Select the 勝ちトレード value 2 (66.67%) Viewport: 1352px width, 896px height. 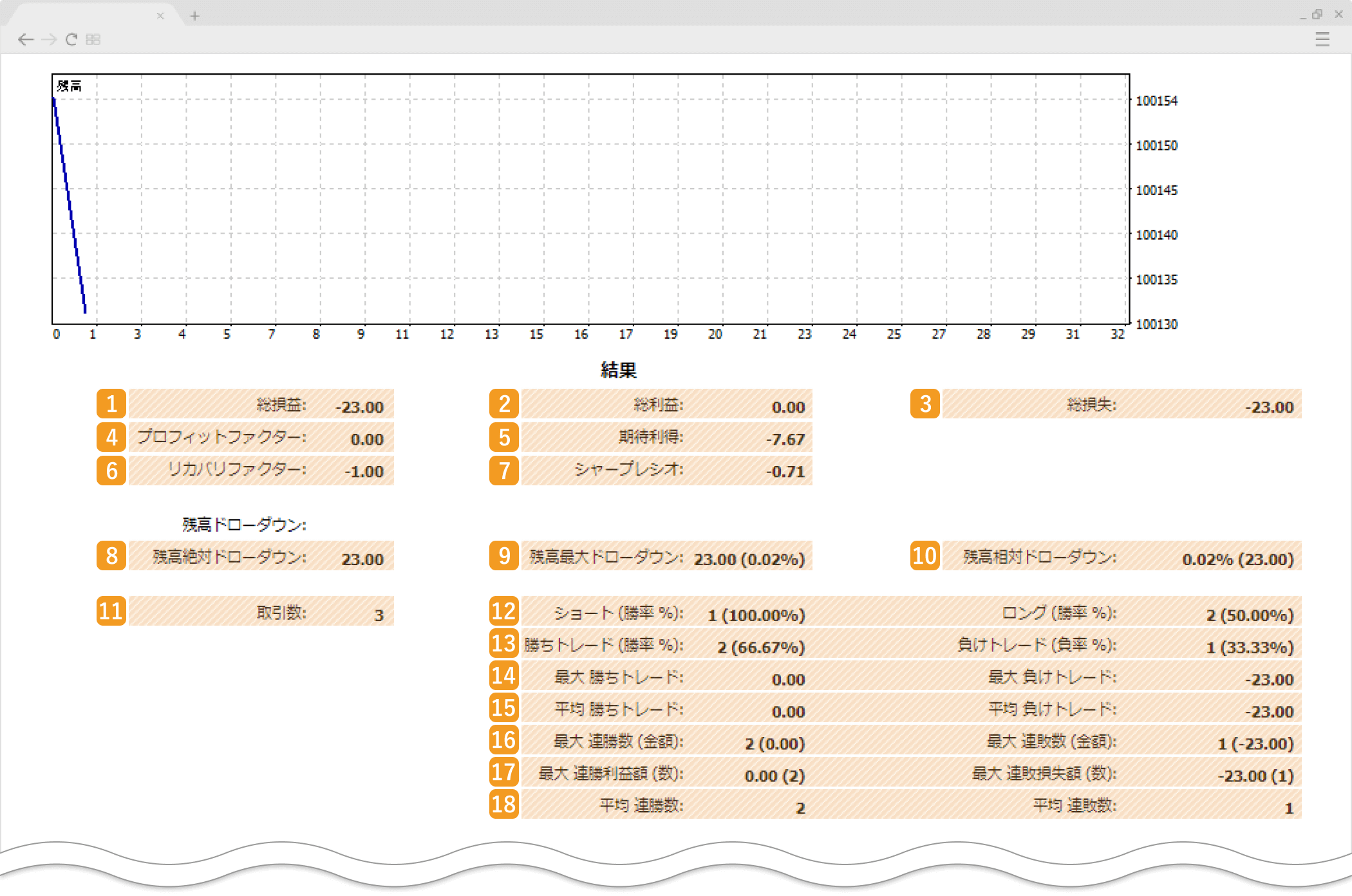pos(761,648)
